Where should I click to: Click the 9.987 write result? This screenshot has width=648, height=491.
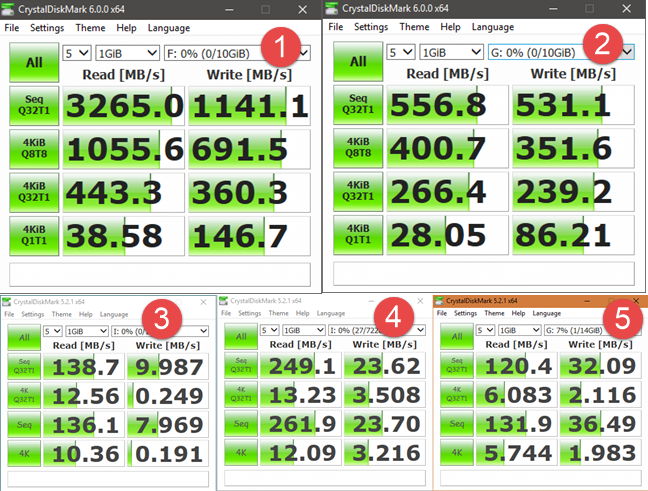[168, 367]
